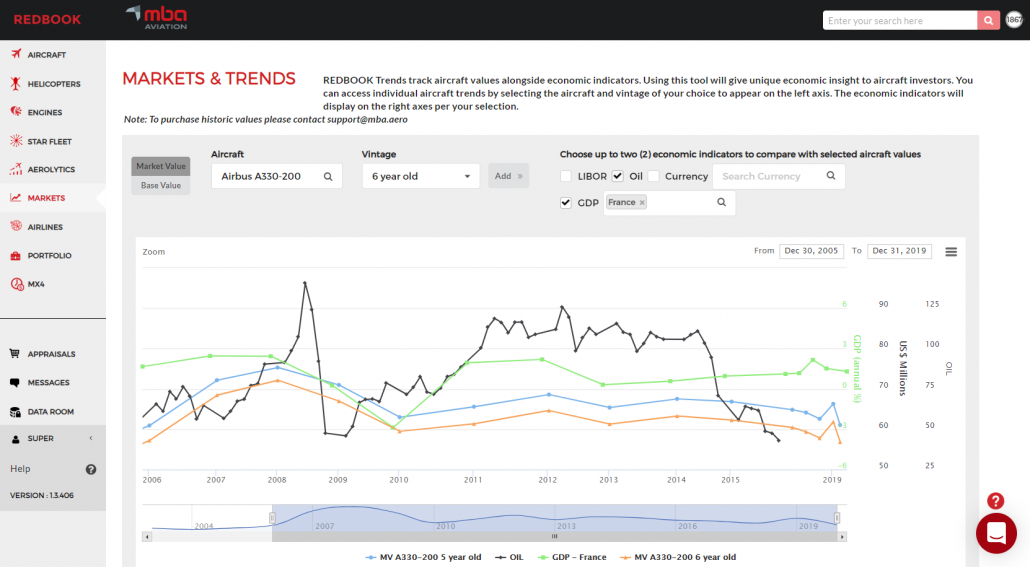
Task: Open the Search Currency combo box
Action: click(778, 176)
